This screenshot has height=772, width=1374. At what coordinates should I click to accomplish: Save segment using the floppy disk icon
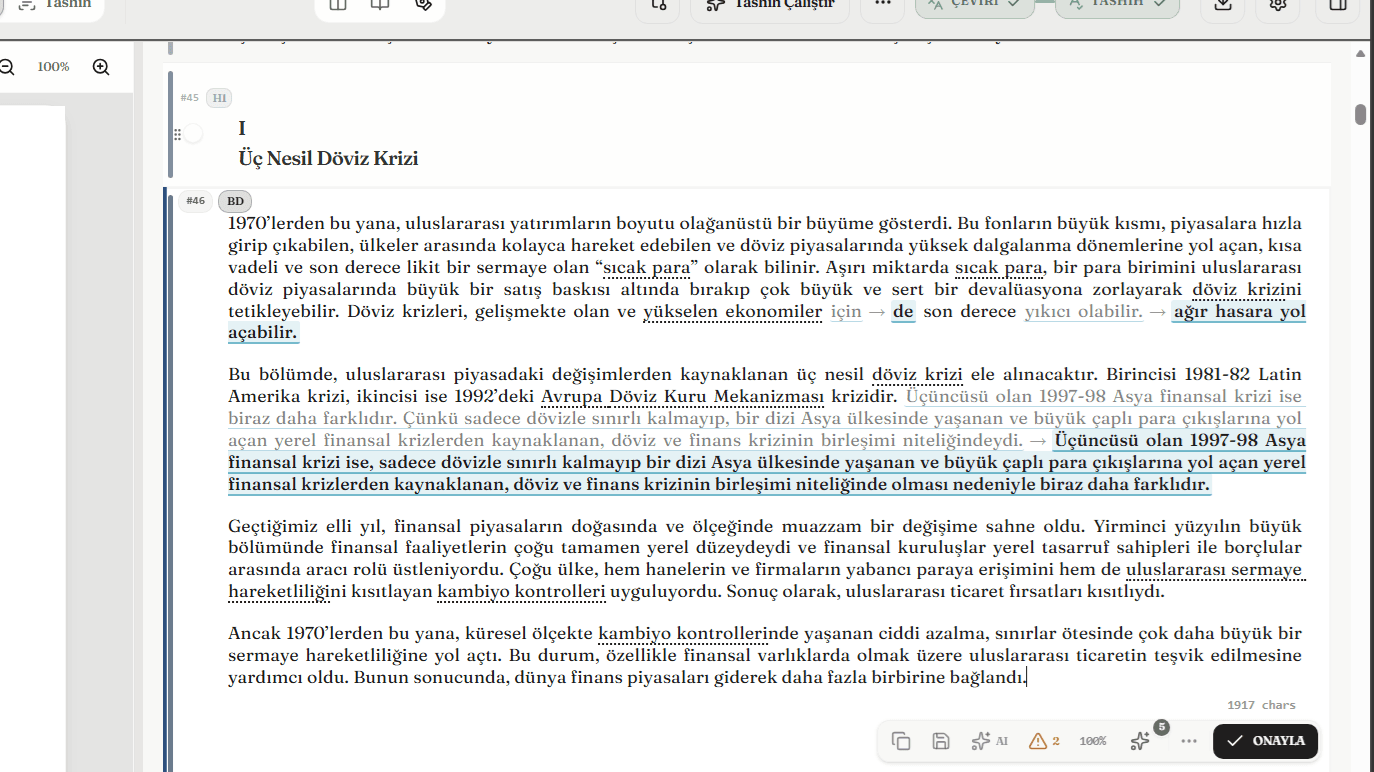[x=941, y=741]
